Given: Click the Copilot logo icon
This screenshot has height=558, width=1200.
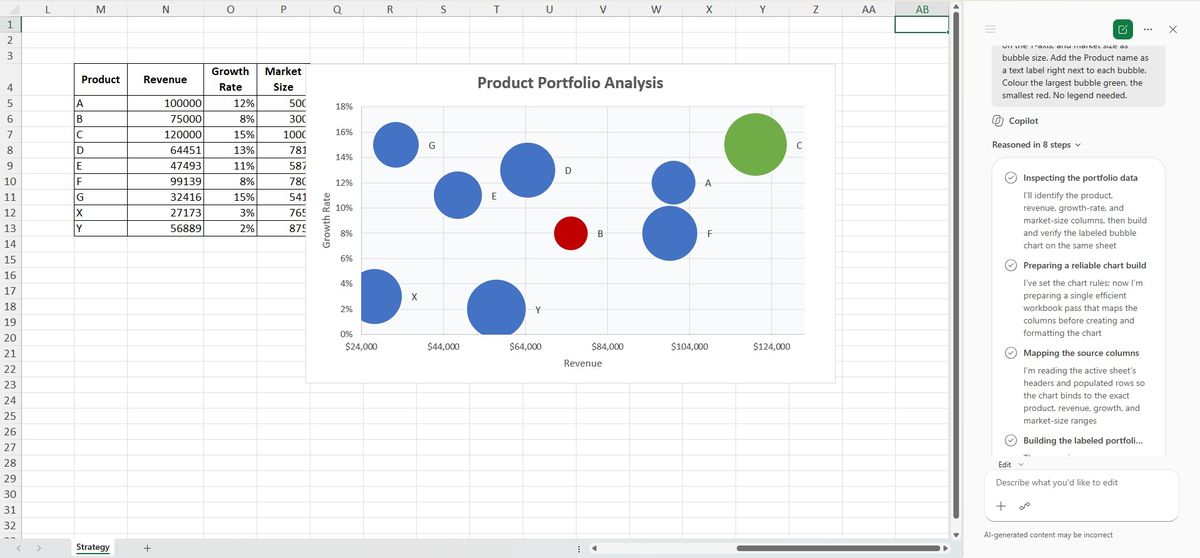Looking at the screenshot, I should coord(998,120).
